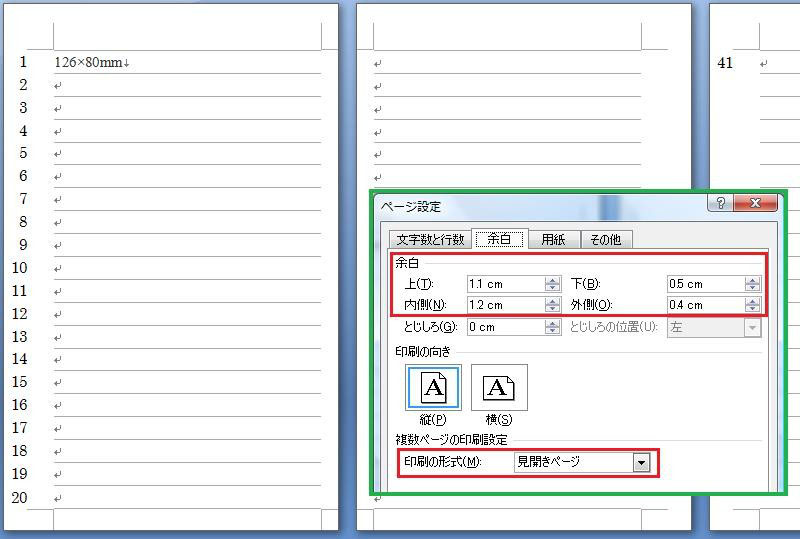Click the spinner on the 上(T) margin

click(553, 284)
